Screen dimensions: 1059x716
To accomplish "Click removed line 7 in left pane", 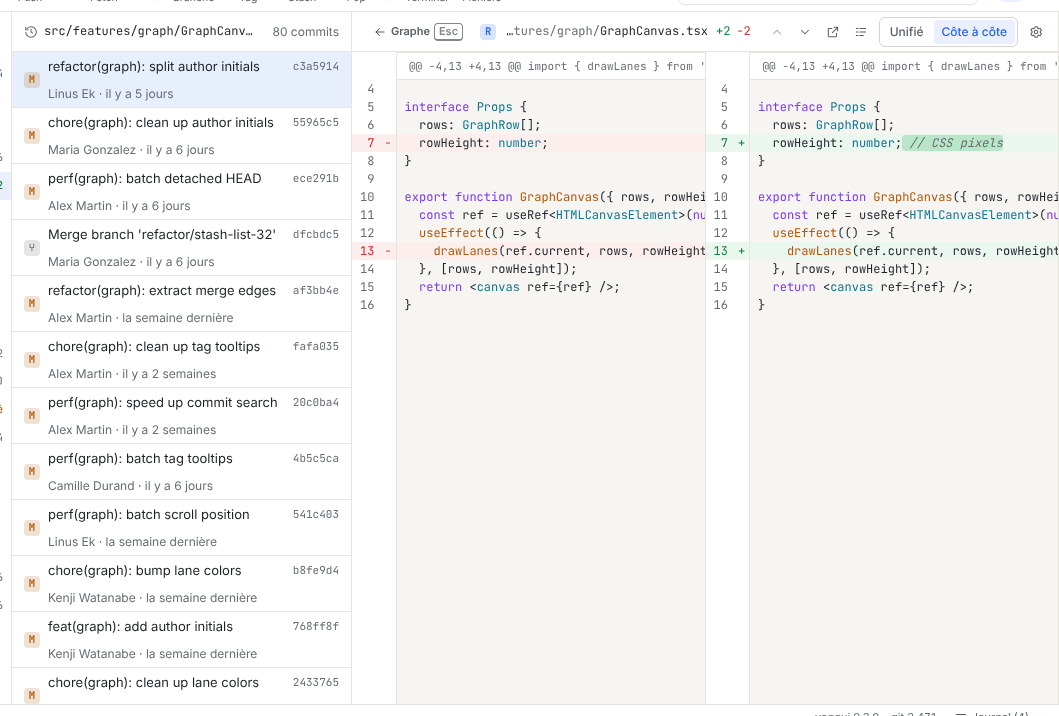I will coord(528,143).
